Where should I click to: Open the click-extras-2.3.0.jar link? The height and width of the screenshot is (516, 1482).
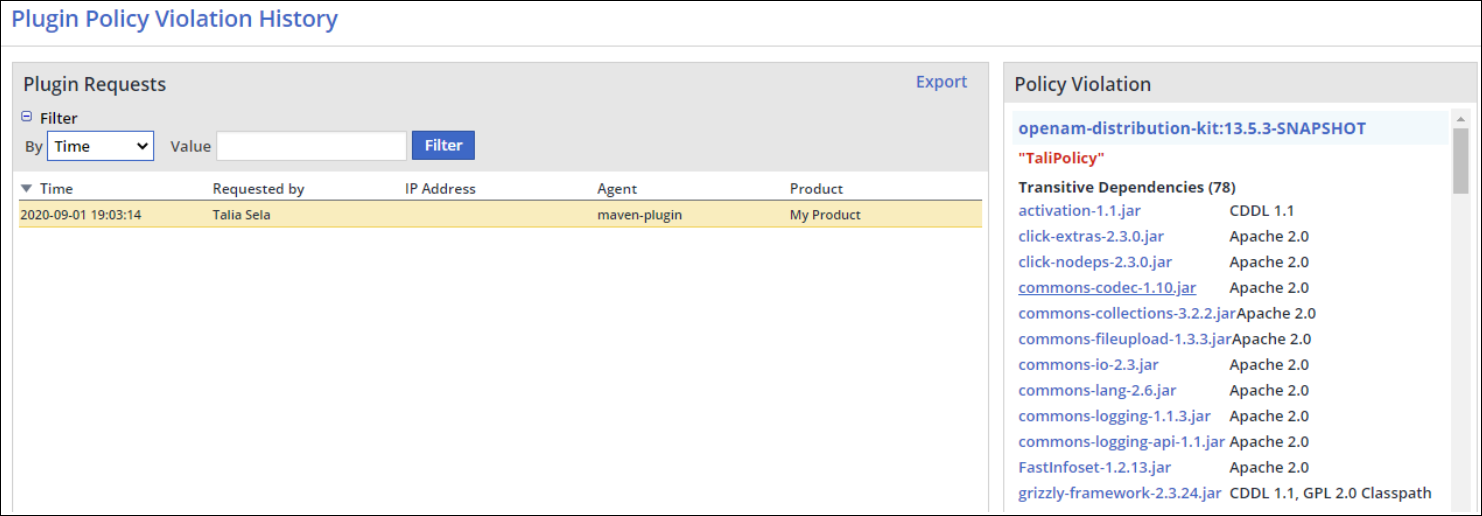point(1090,237)
